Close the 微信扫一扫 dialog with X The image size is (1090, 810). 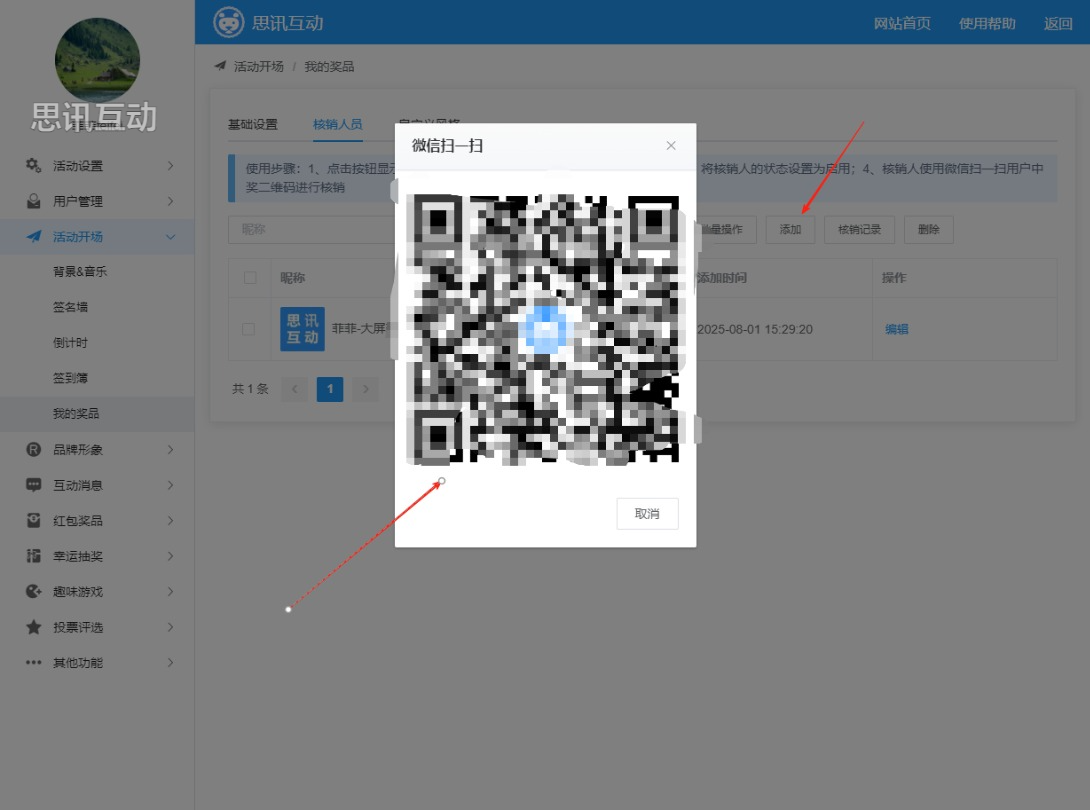point(671,145)
